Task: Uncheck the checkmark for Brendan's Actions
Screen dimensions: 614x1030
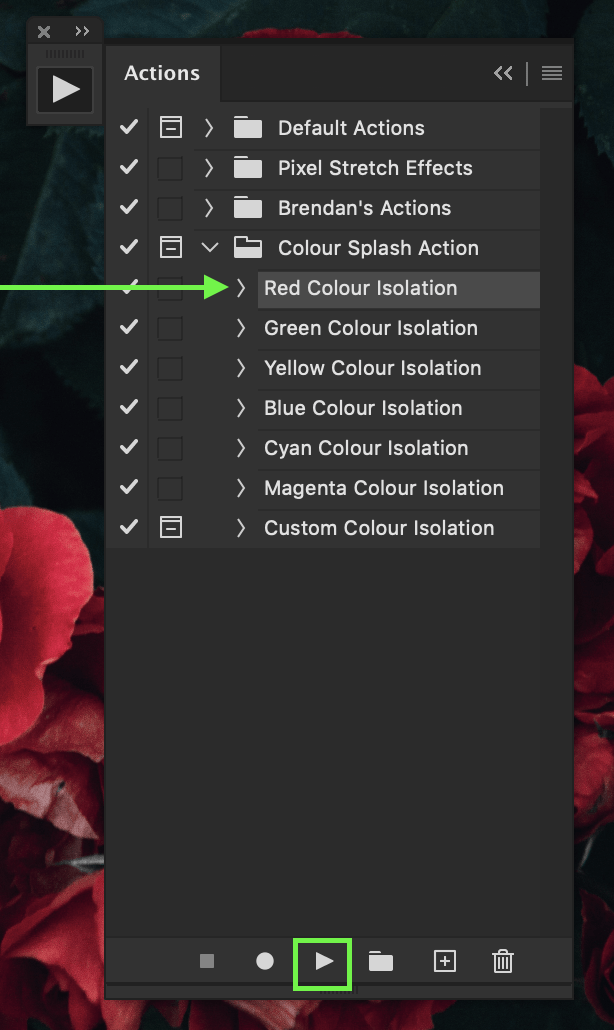Action: 129,207
